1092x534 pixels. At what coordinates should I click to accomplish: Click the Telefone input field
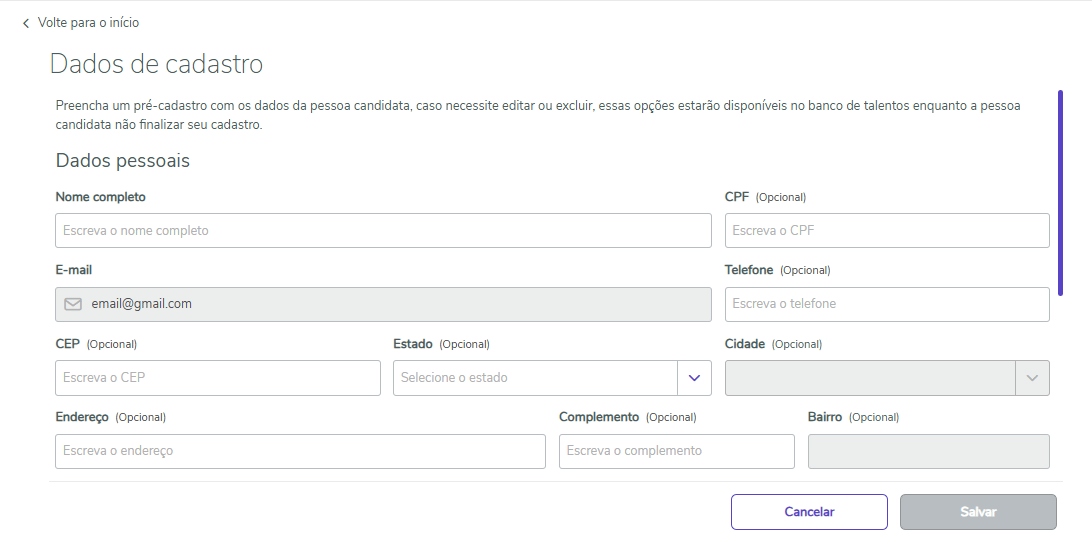coord(887,304)
